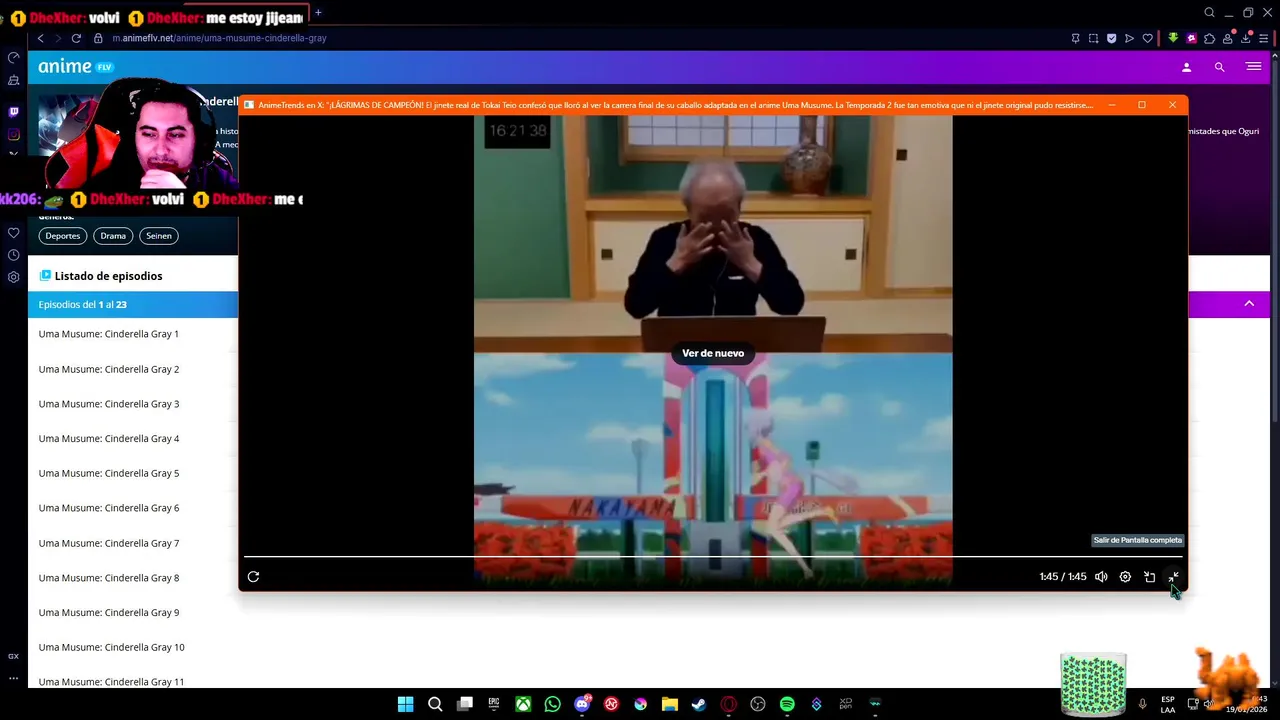Open a new tab with the plus icon

click(x=318, y=13)
